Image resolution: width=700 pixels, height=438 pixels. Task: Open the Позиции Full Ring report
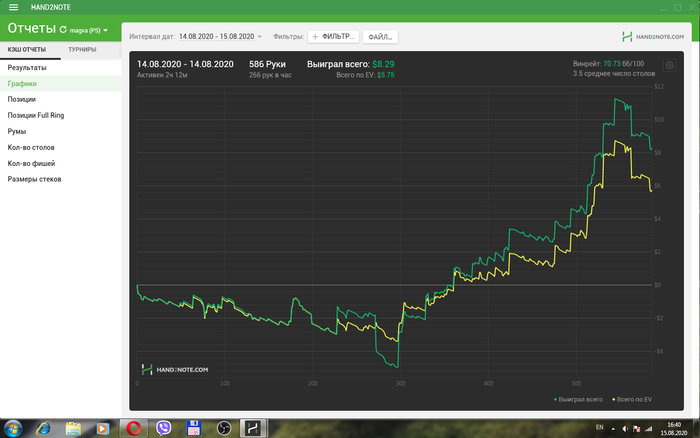61,115
